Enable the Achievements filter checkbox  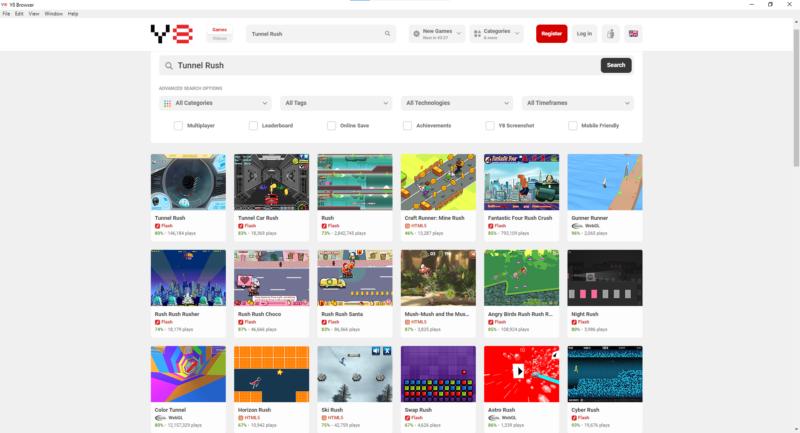point(407,125)
